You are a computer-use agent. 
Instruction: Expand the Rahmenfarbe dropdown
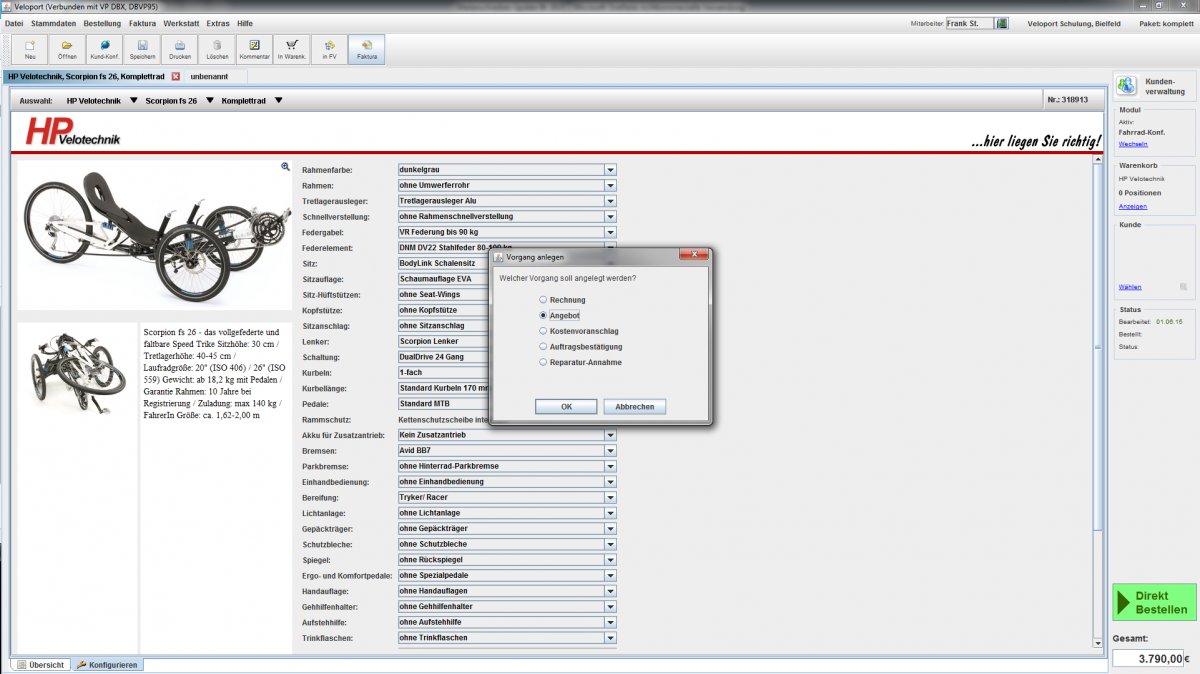coord(610,170)
